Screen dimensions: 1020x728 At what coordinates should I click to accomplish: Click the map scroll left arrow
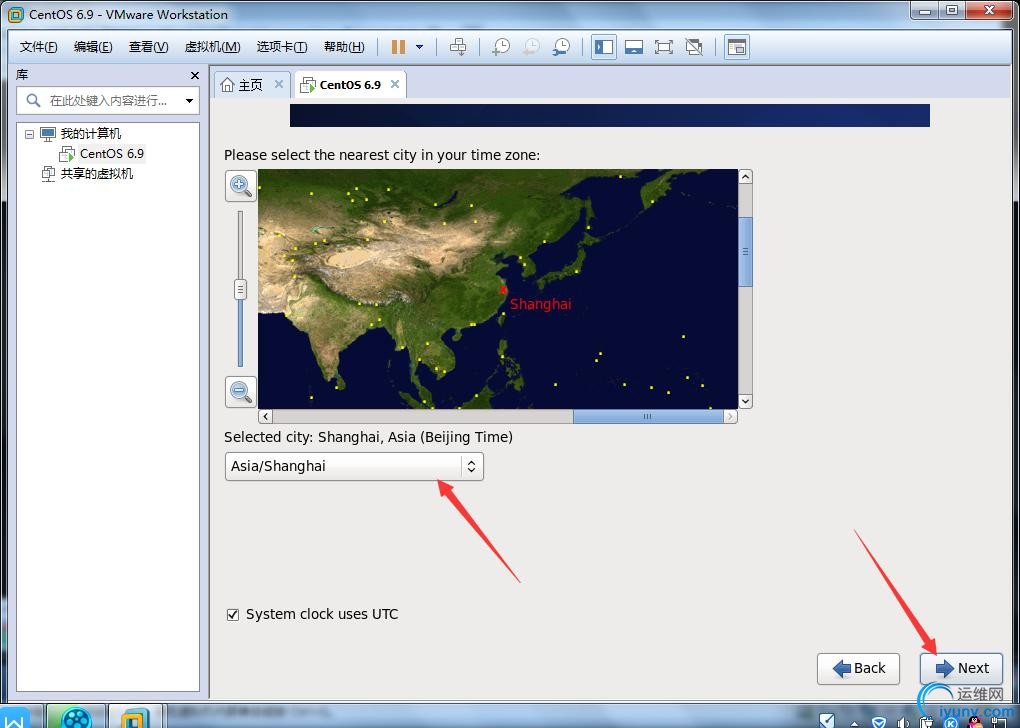(x=265, y=416)
